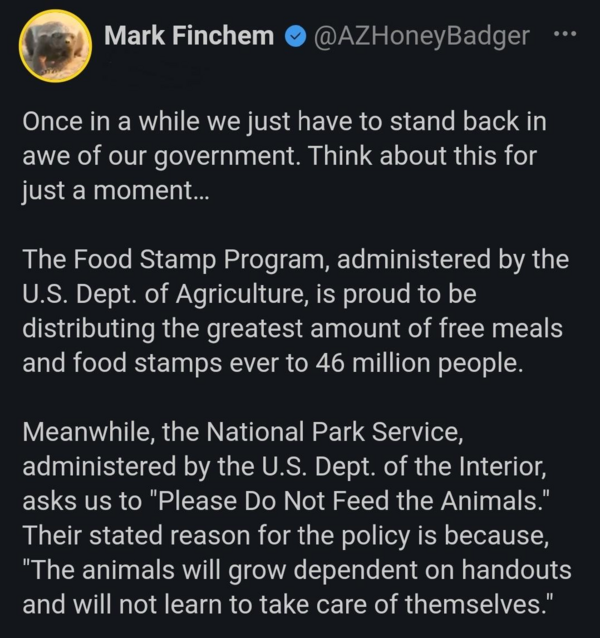Open the @AZHoneyBadger handle link
The image size is (600, 638).
coord(421,37)
